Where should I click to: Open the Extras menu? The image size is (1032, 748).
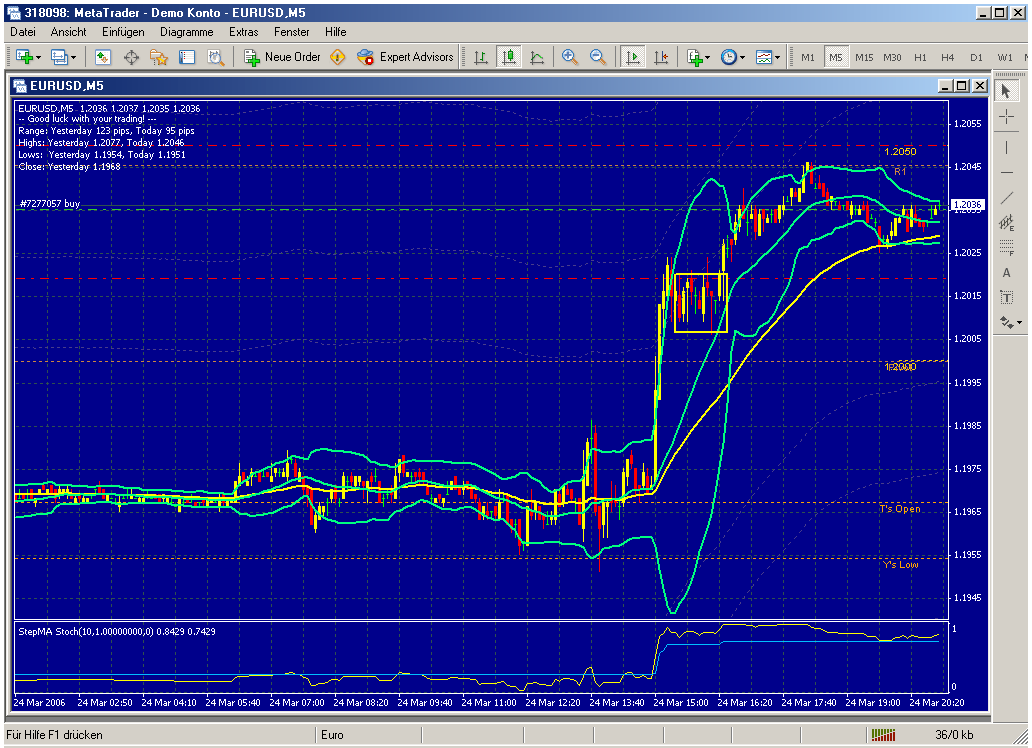click(x=244, y=32)
